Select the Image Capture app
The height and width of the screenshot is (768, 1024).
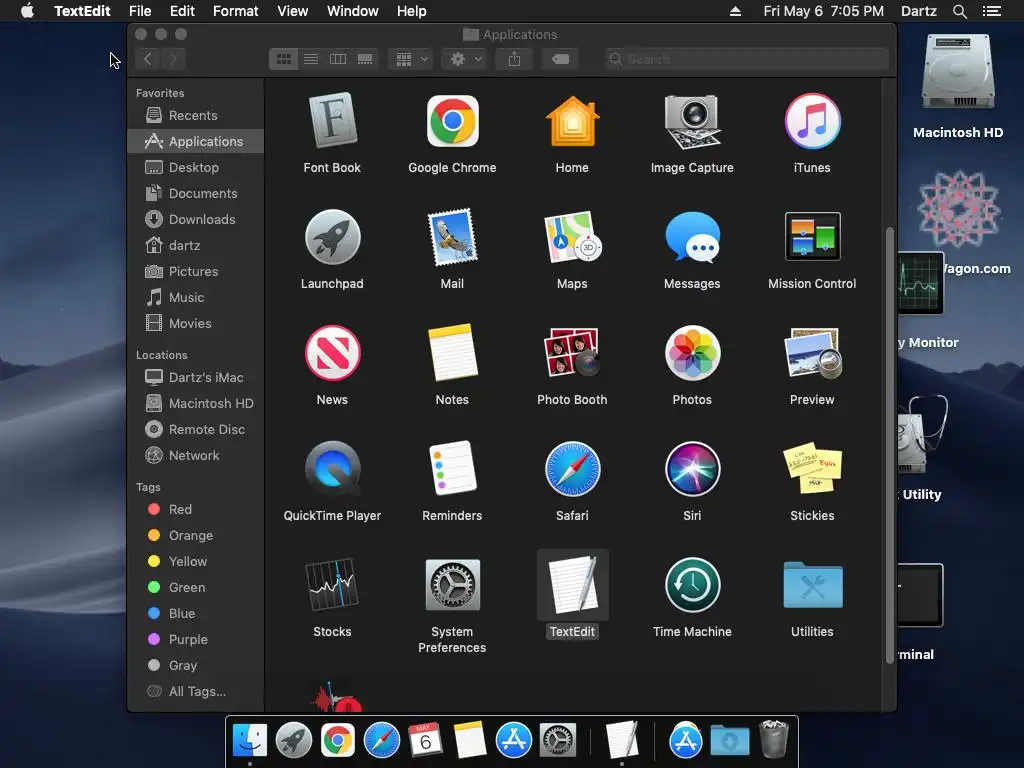point(692,121)
